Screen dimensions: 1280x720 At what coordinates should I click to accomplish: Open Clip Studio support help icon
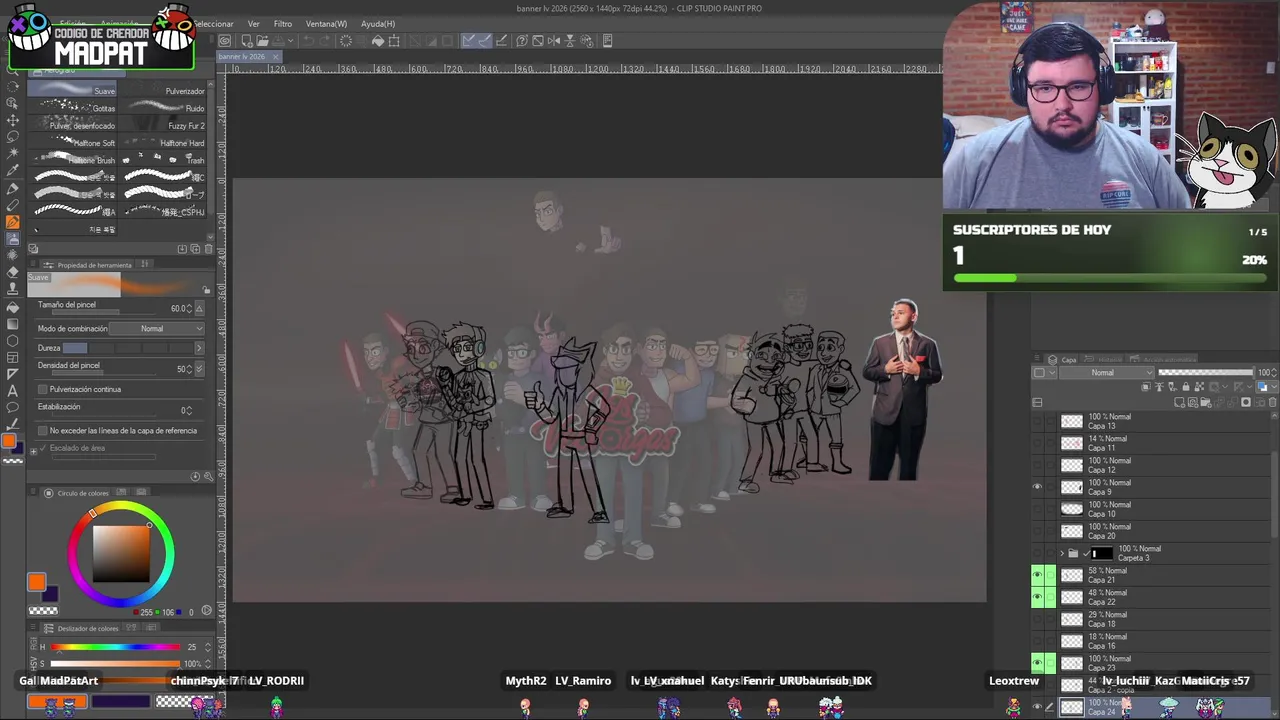coord(522,41)
